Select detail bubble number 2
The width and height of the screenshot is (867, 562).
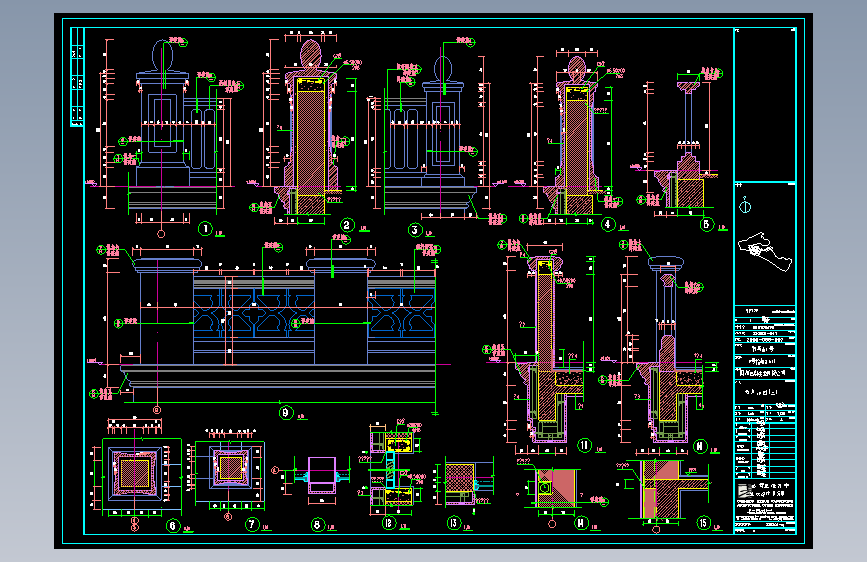[x=346, y=225]
